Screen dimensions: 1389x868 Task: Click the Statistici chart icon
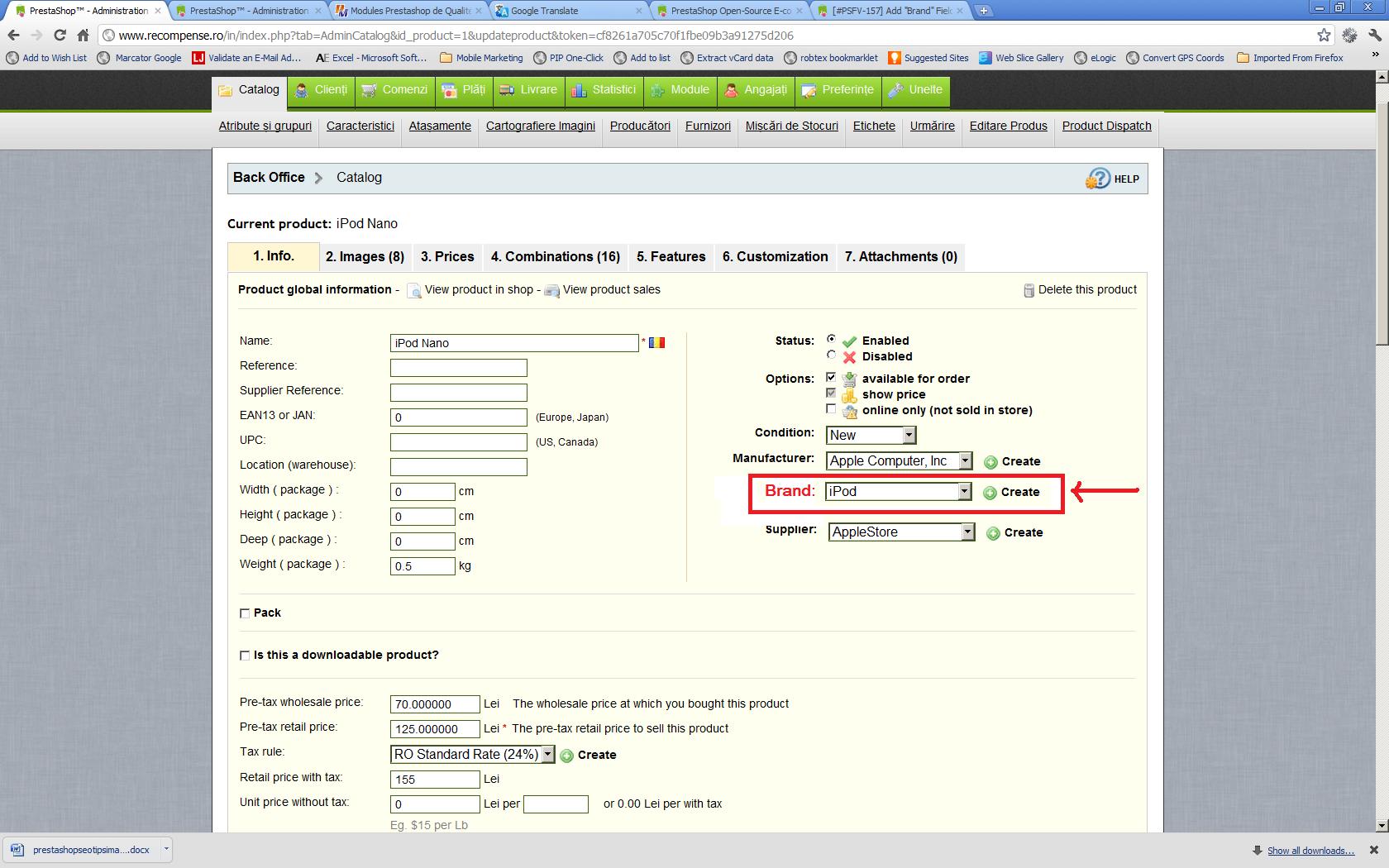(579, 90)
